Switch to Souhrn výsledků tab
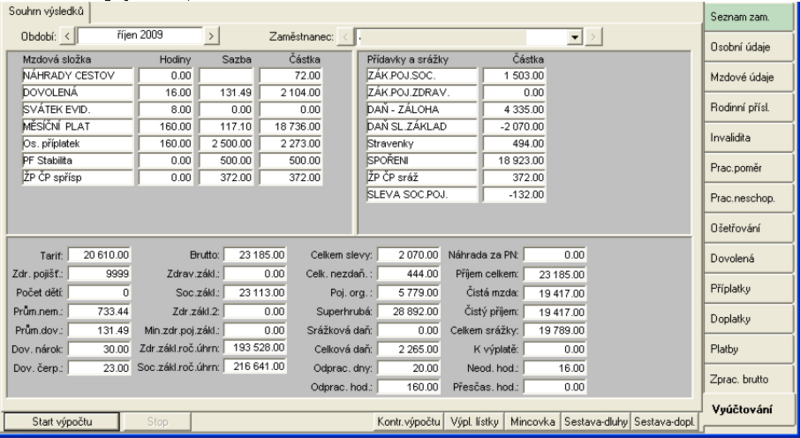The height and width of the screenshot is (438, 800). 46,12
